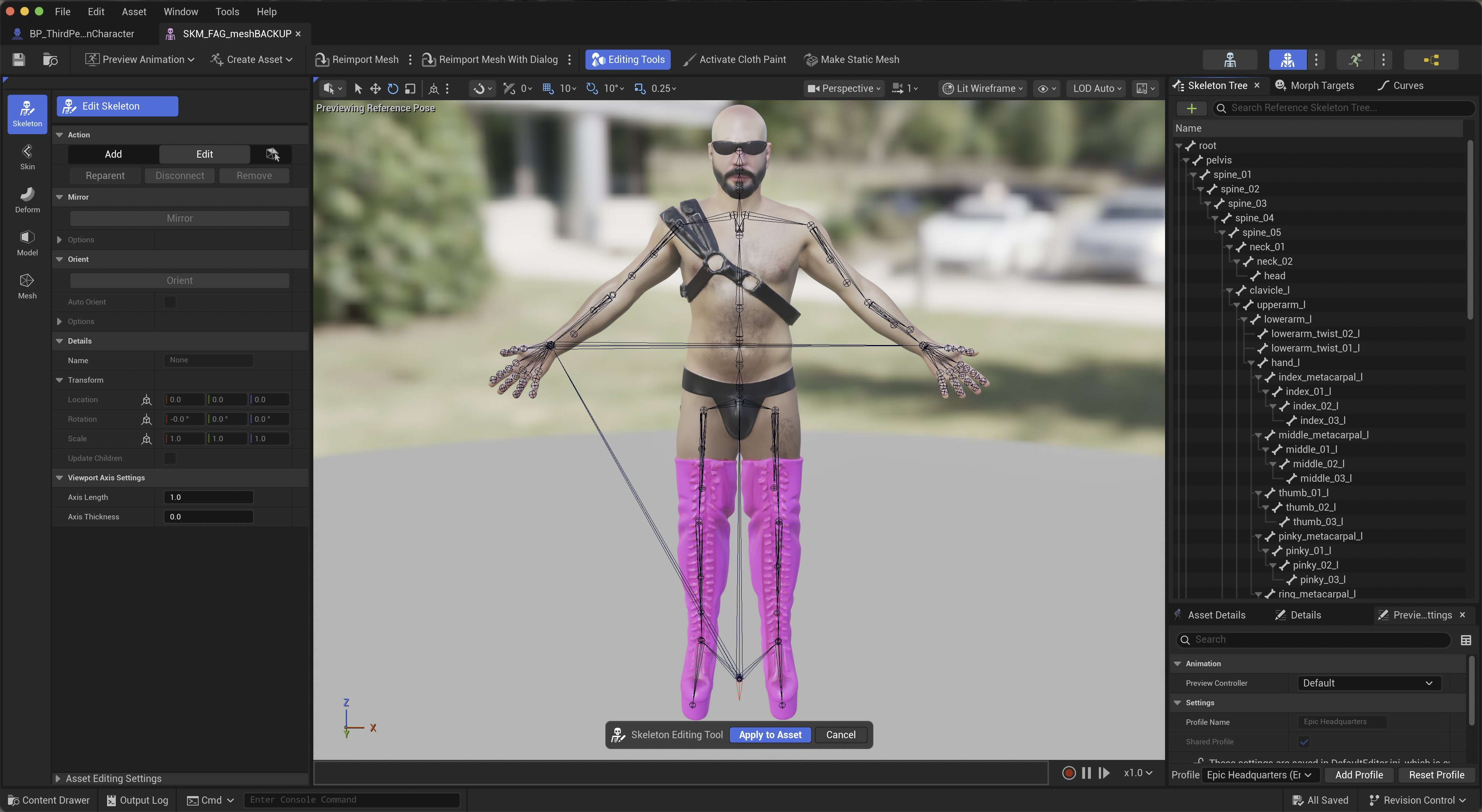Enable the Auto Orient checkbox
Image resolution: width=1482 pixels, height=812 pixels.
pos(170,302)
